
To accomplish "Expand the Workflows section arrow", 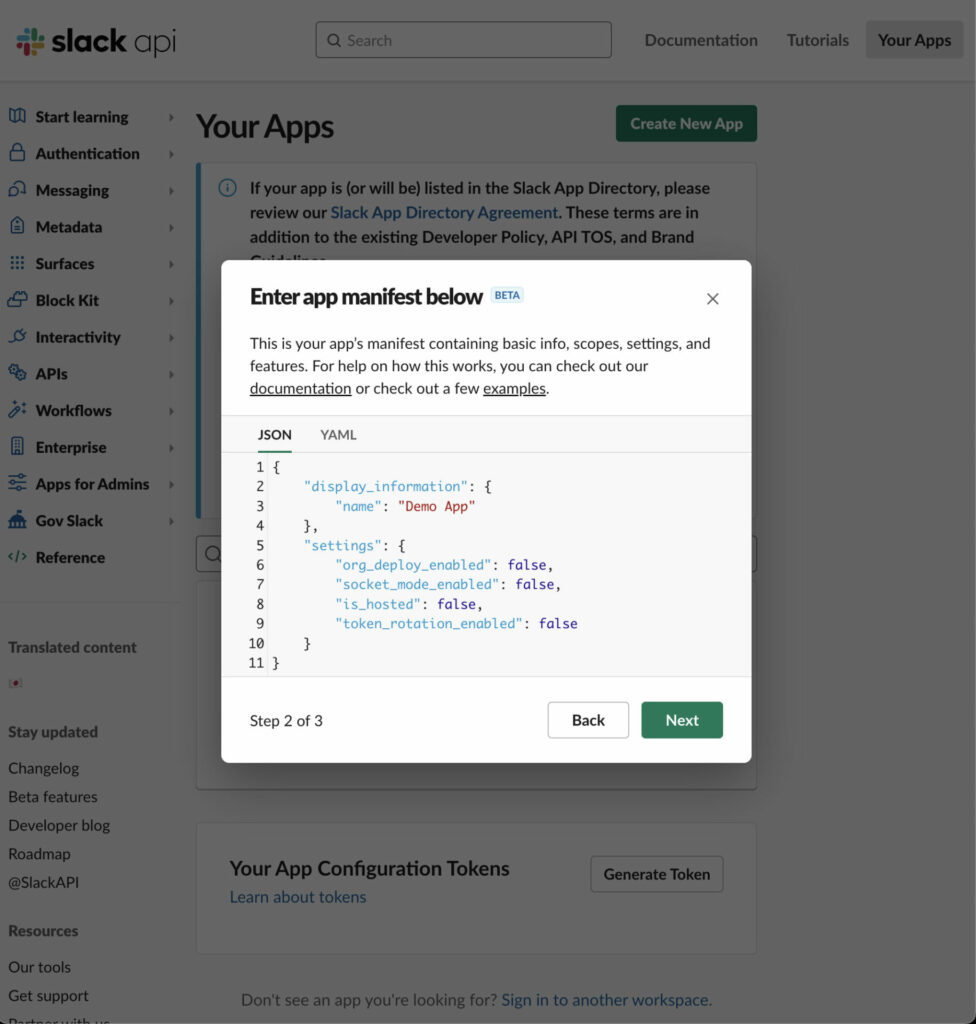I will click(171, 411).
